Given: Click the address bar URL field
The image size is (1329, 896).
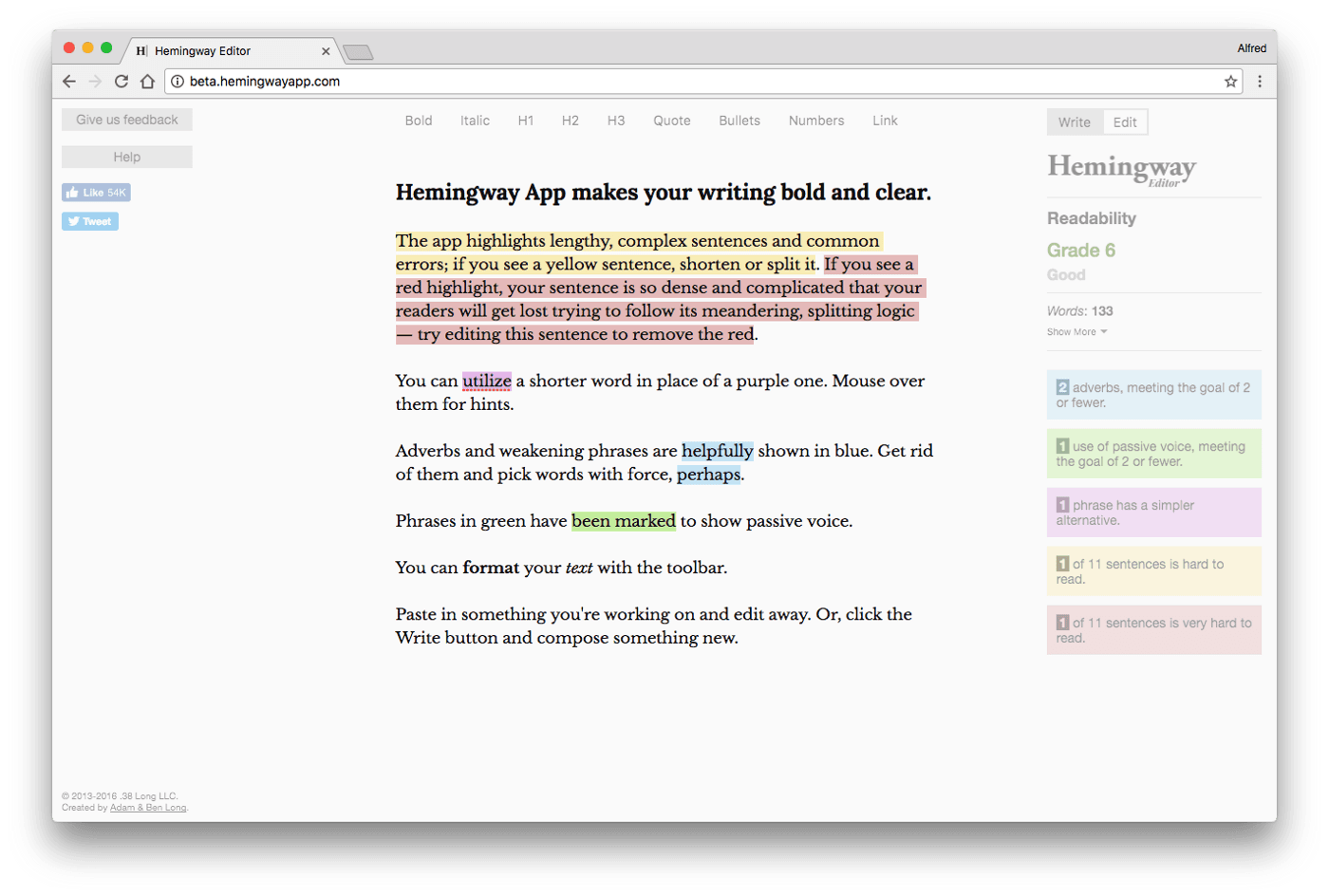Looking at the screenshot, I should 702,82.
